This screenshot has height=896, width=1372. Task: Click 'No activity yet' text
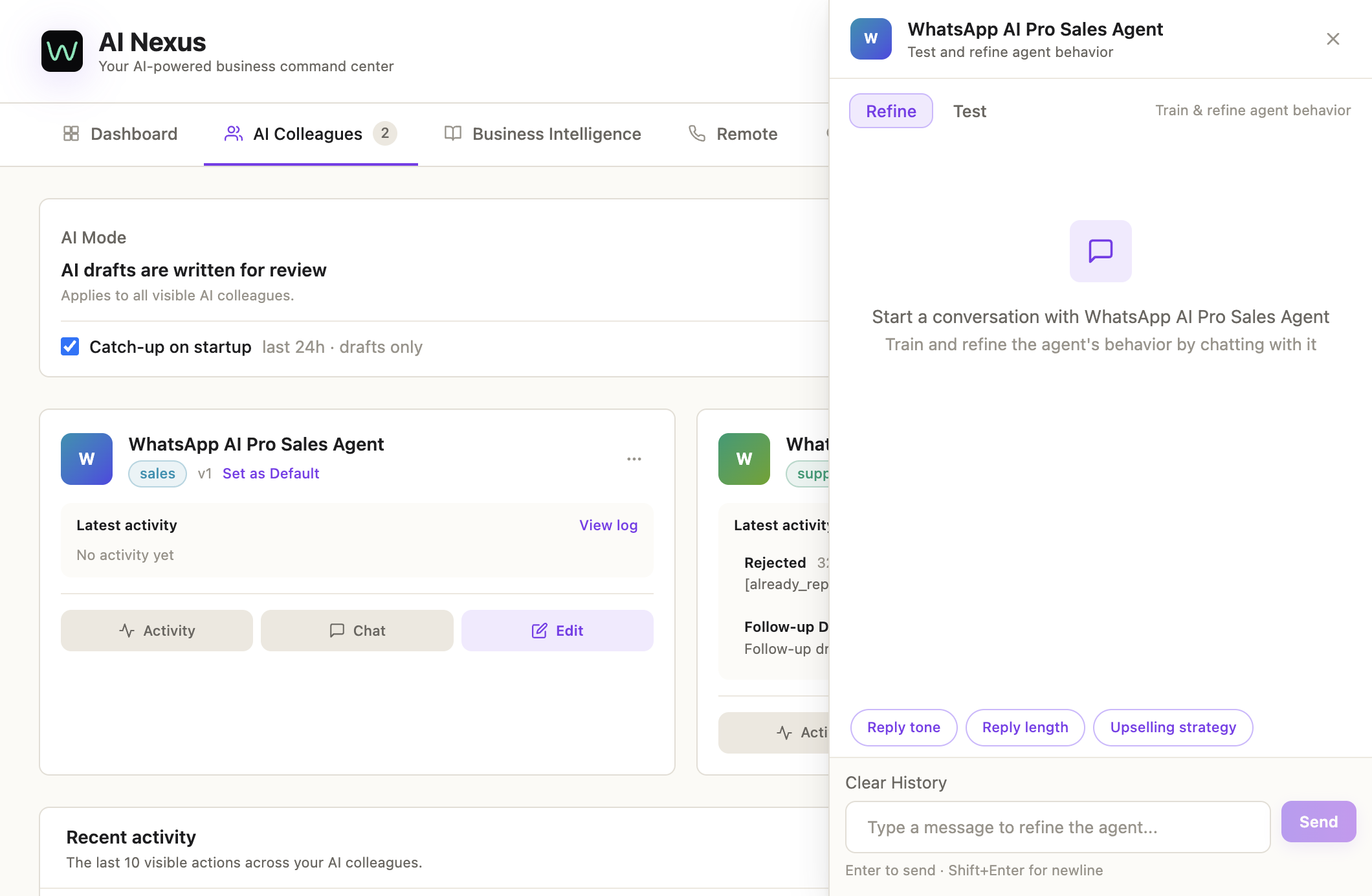[x=125, y=555]
